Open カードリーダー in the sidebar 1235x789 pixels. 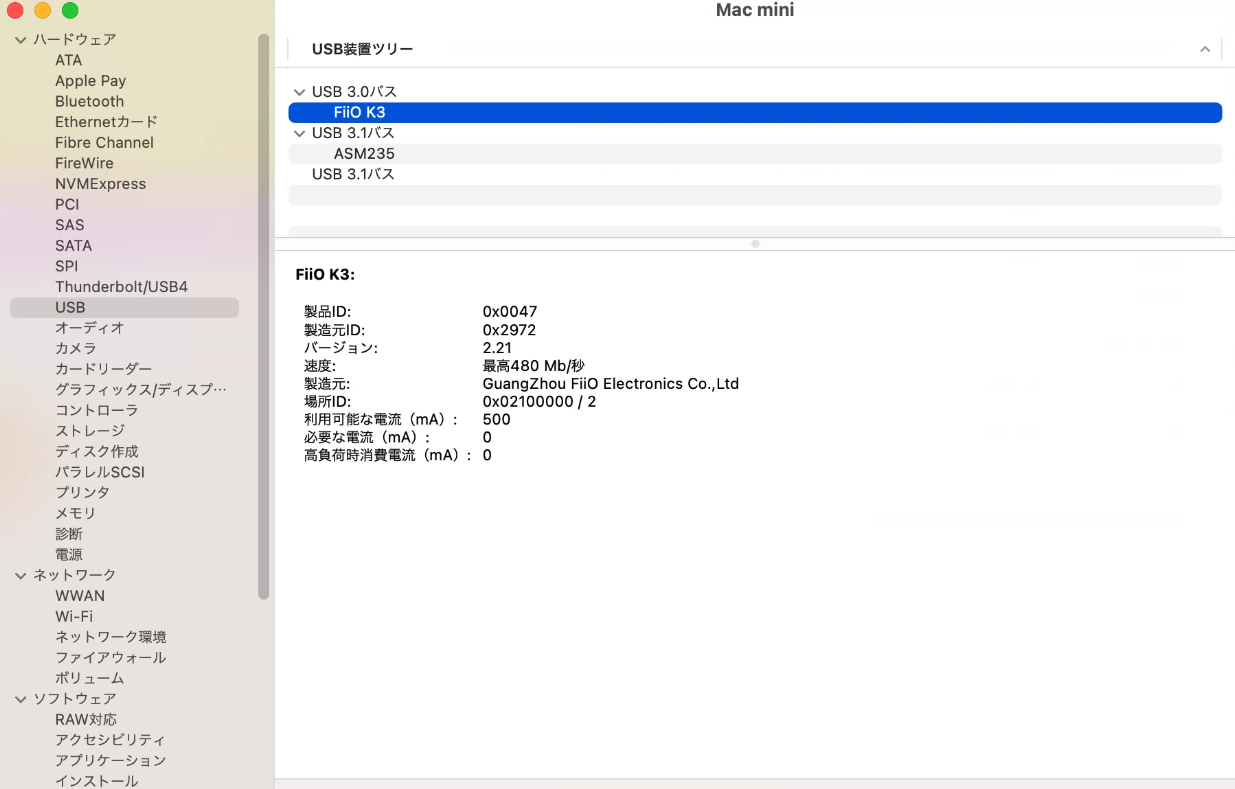(x=103, y=369)
